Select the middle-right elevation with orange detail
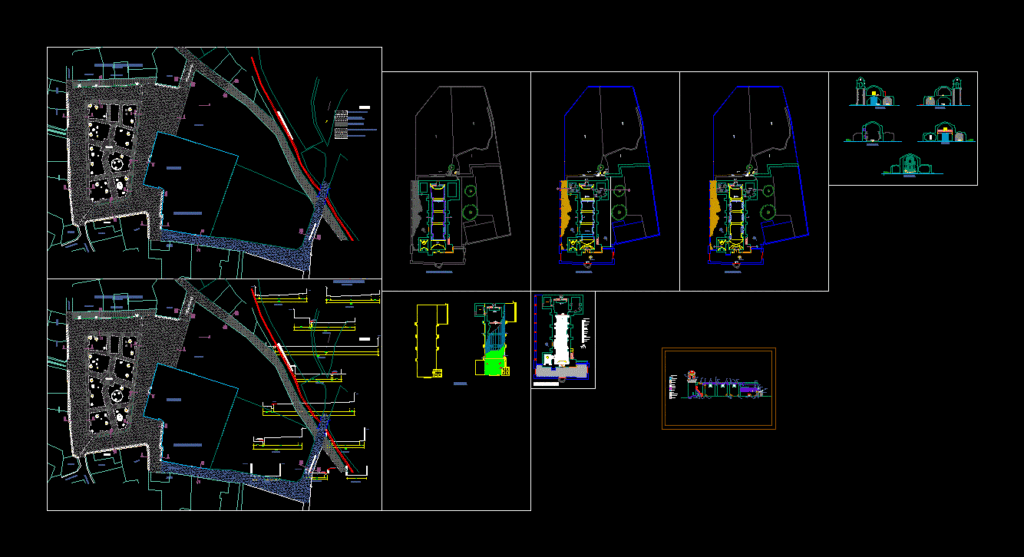 (944, 133)
